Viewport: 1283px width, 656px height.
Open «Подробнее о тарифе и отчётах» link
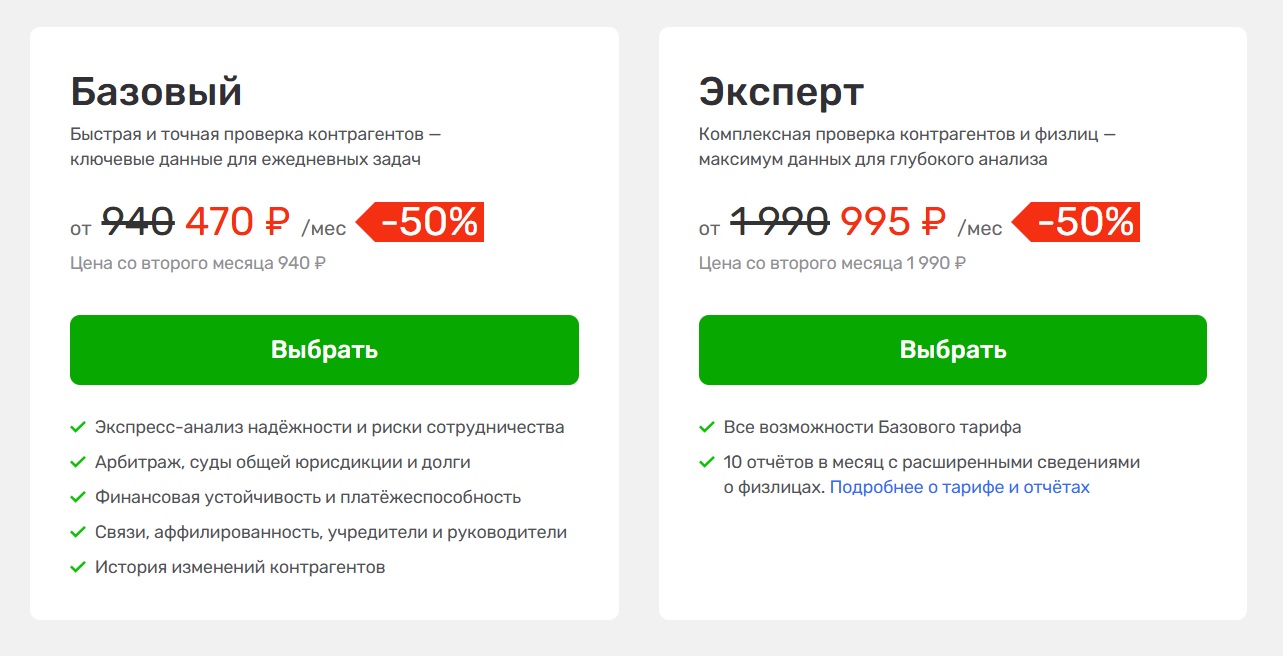coord(962,487)
